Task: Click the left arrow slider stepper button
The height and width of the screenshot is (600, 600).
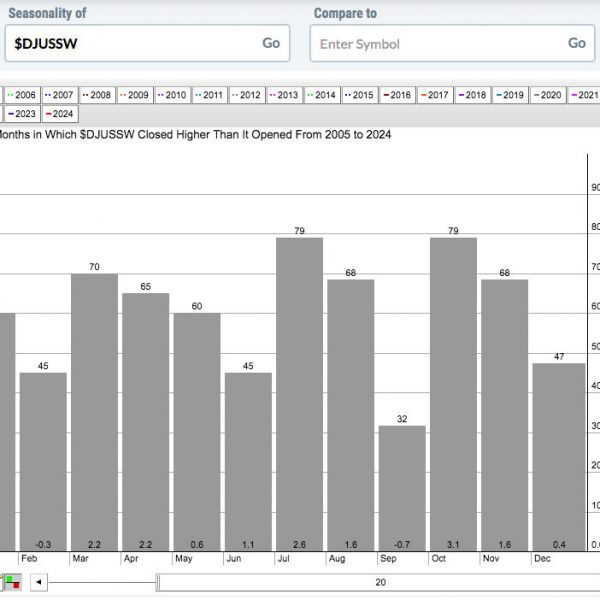Action: pos(39,582)
